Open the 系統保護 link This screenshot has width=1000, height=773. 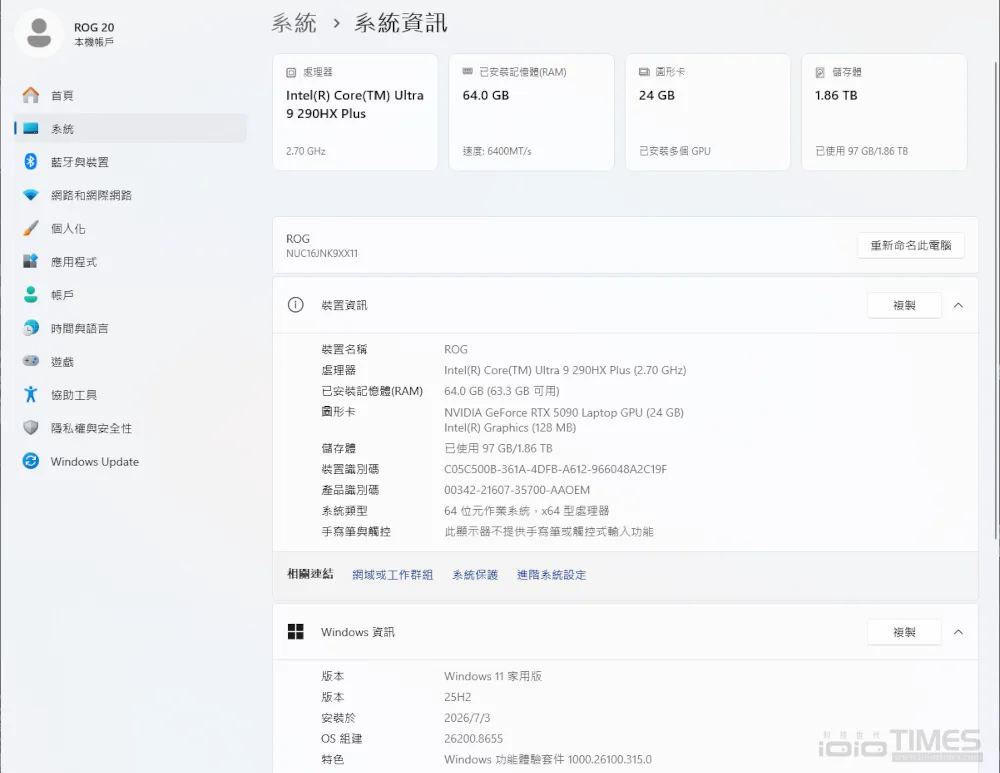coord(474,575)
